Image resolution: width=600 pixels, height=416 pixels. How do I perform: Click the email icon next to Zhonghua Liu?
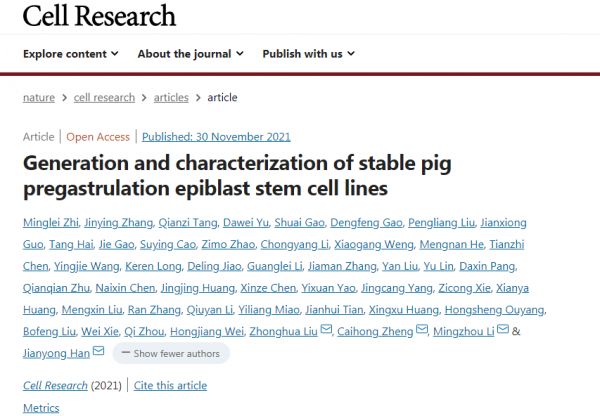pos(326,329)
